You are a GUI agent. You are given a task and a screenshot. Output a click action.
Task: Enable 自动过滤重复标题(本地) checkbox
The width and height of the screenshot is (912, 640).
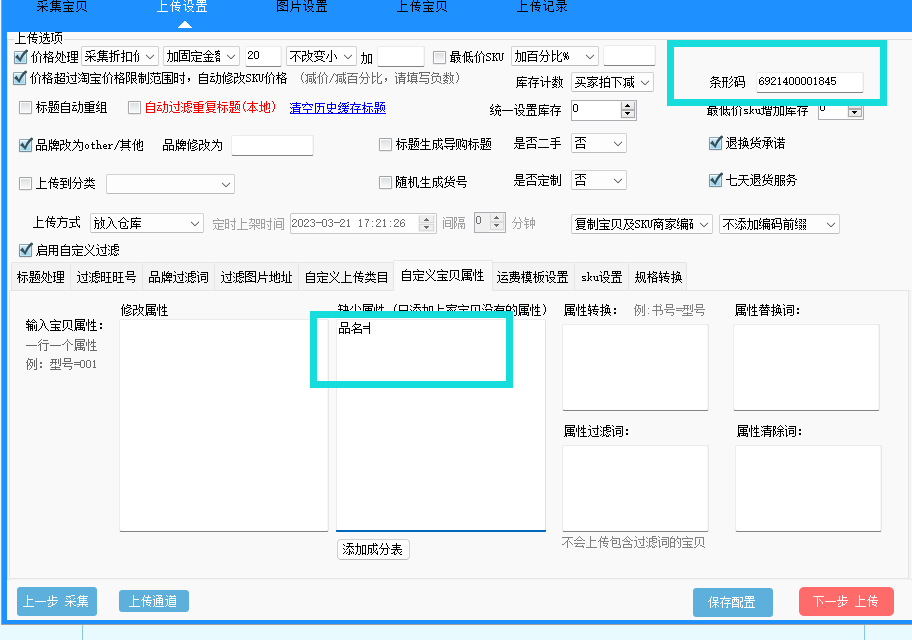(x=134, y=108)
